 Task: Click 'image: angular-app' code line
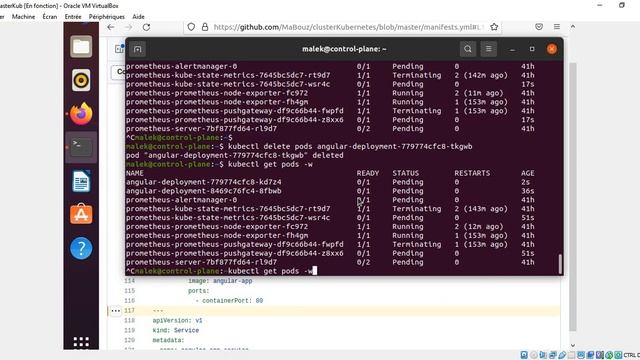[x=220, y=281]
